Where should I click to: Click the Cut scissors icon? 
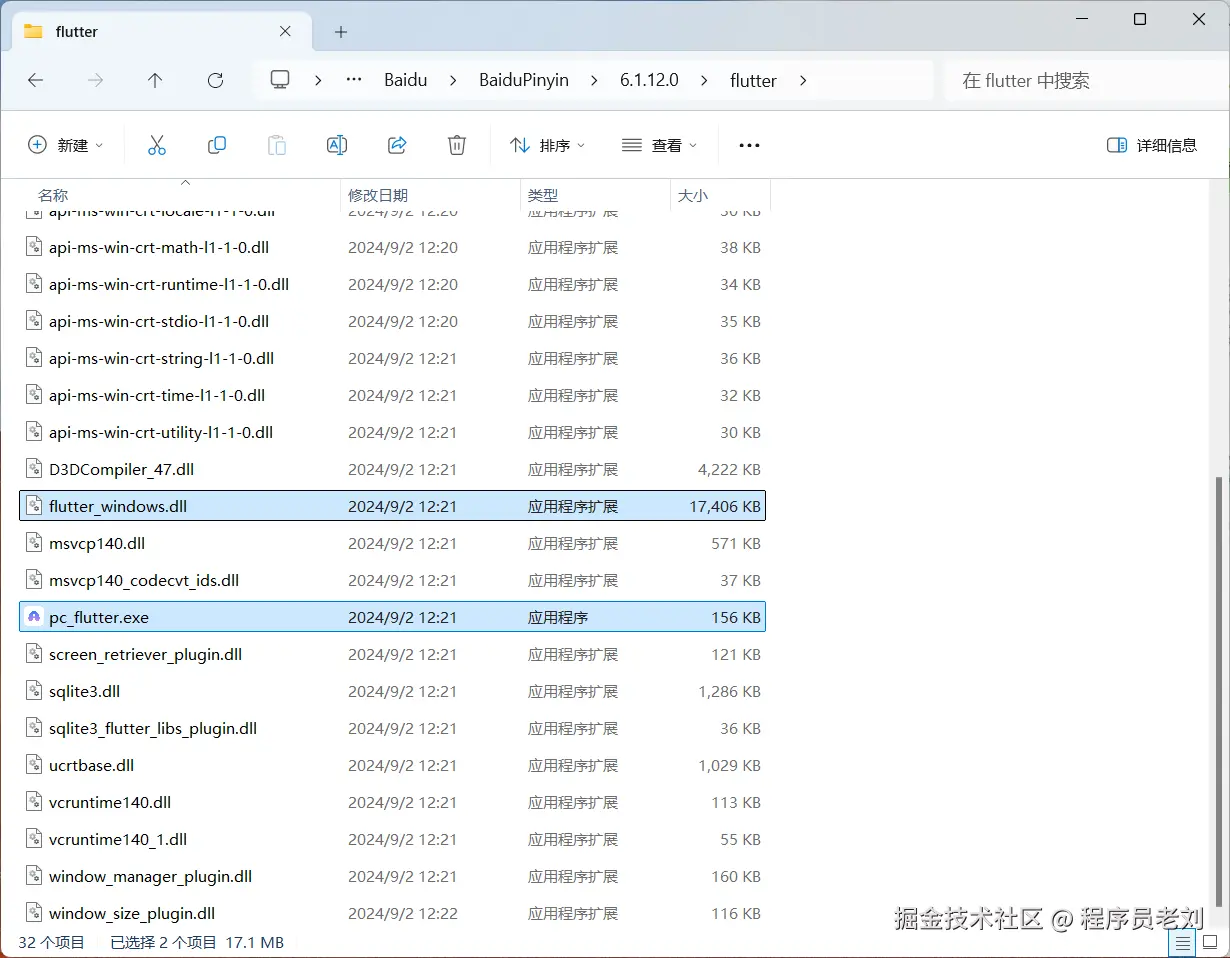tap(157, 145)
